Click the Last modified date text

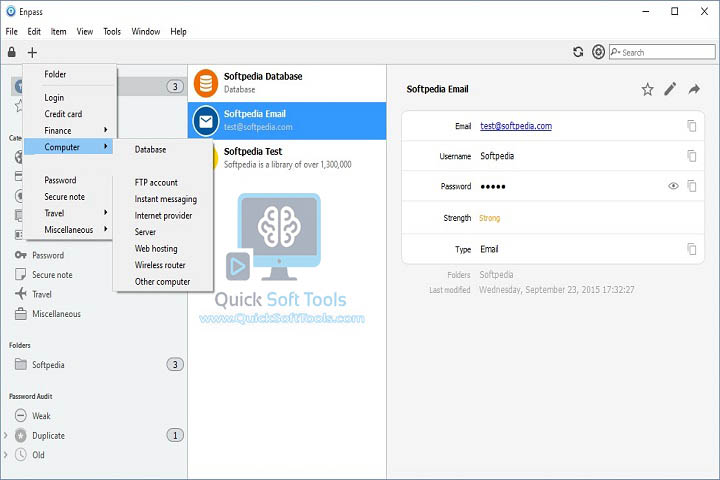pyautogui.click(x=557, y=289)
